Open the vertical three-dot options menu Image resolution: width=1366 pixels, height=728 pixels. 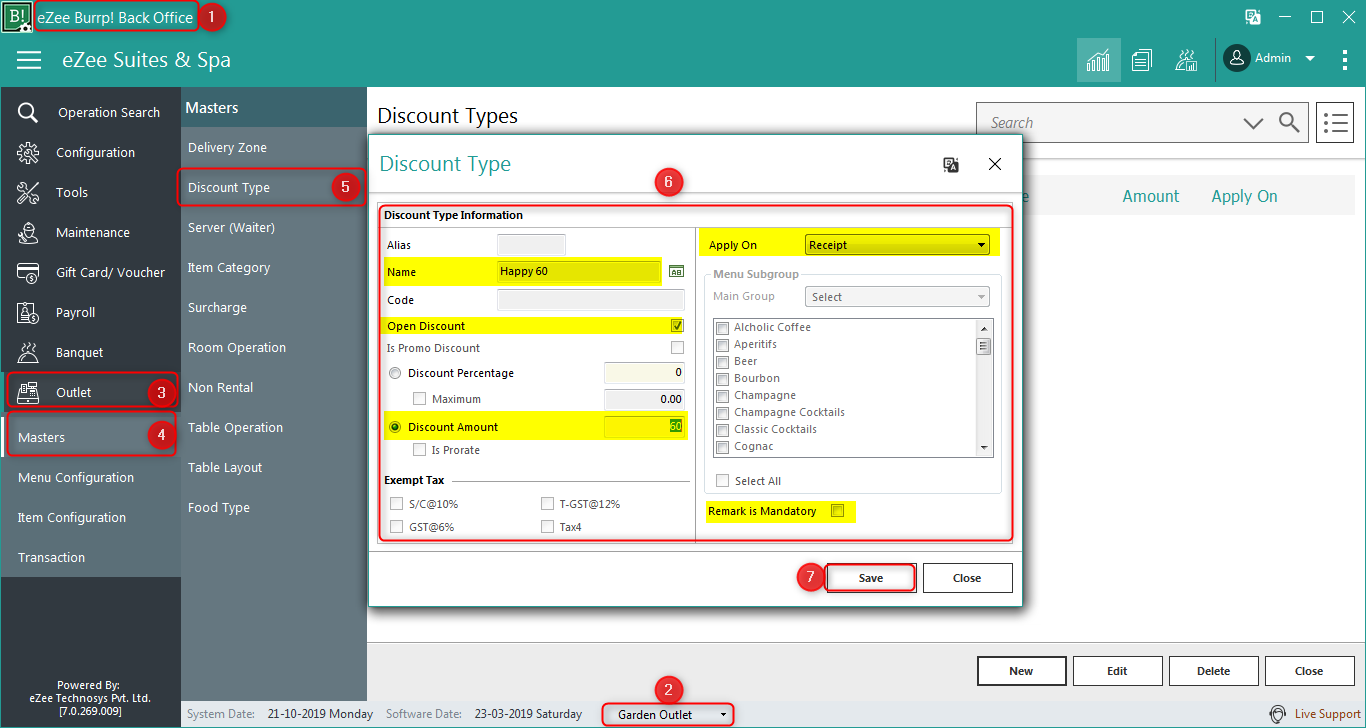[x=1345, y=60]
